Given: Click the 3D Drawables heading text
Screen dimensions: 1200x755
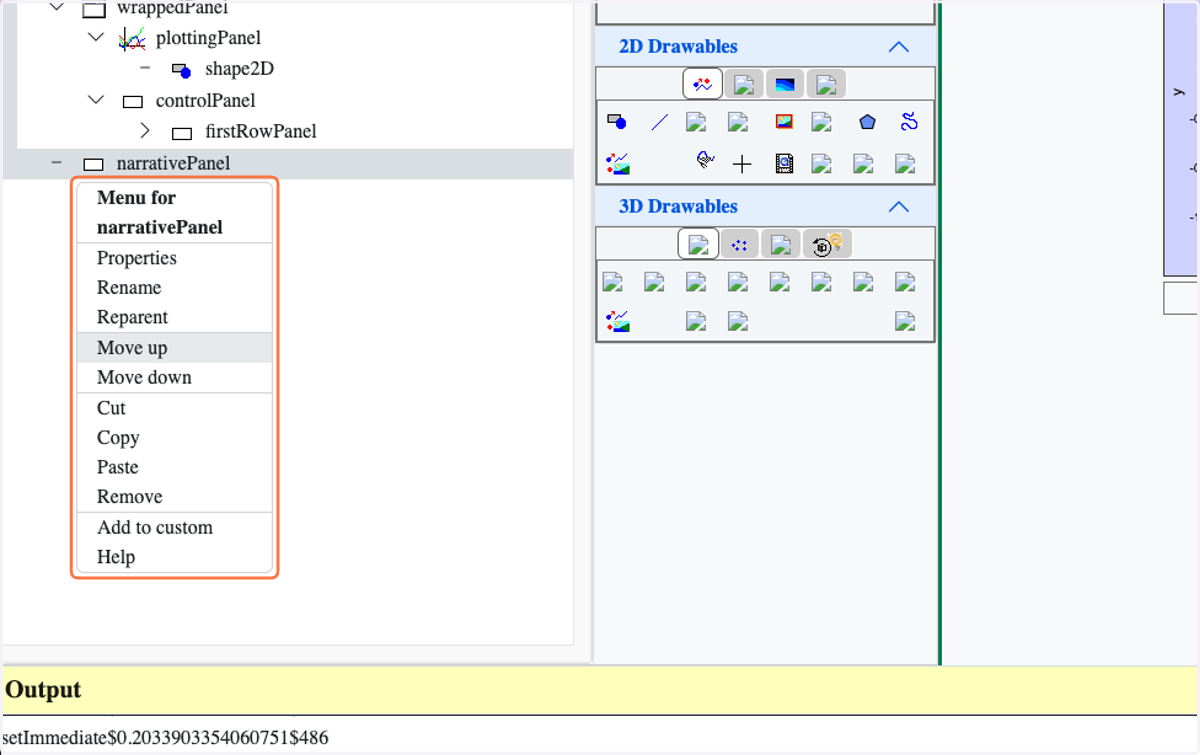Looking at the screenshot, I should 678,207.
